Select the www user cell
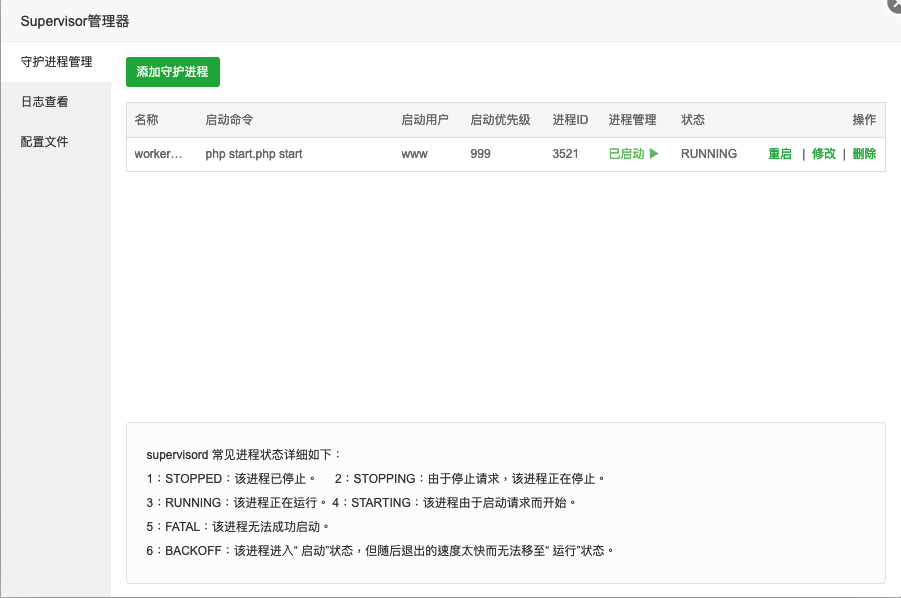The image size is (901, 598). click(x=414, y=154)
